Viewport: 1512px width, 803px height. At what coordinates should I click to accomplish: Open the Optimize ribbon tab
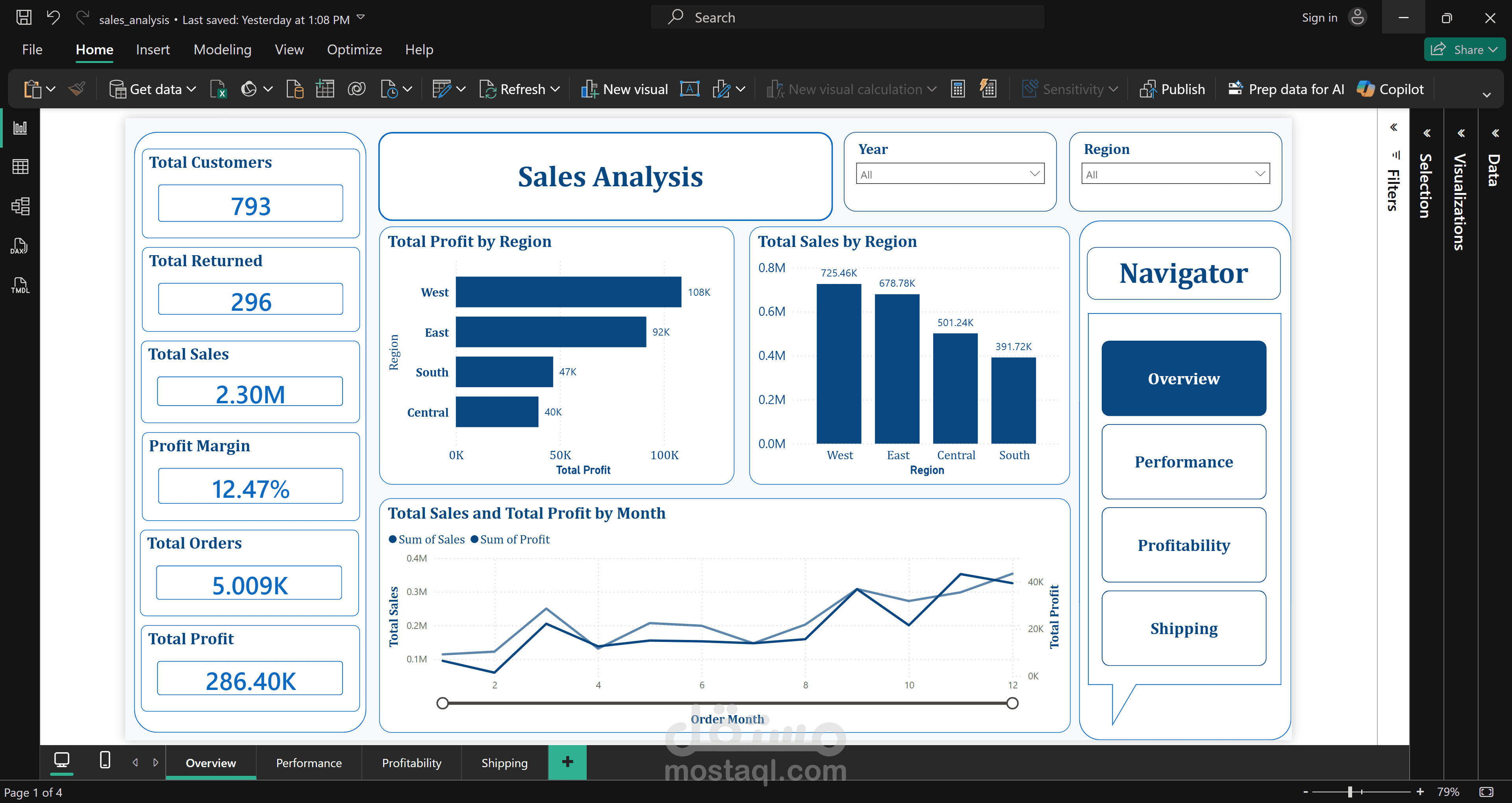tap(354, 50)
